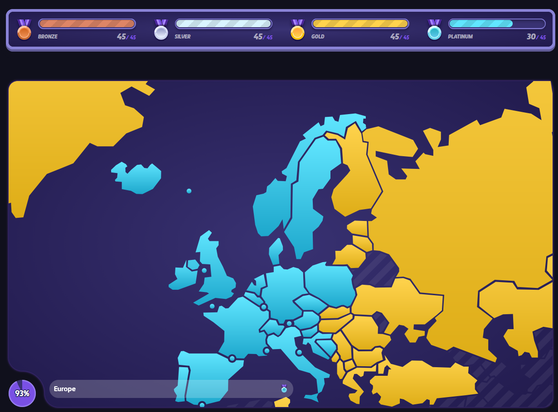Select Estonia on the map
The height and width of the screenshot is (412, 558).
coord(358,228)
